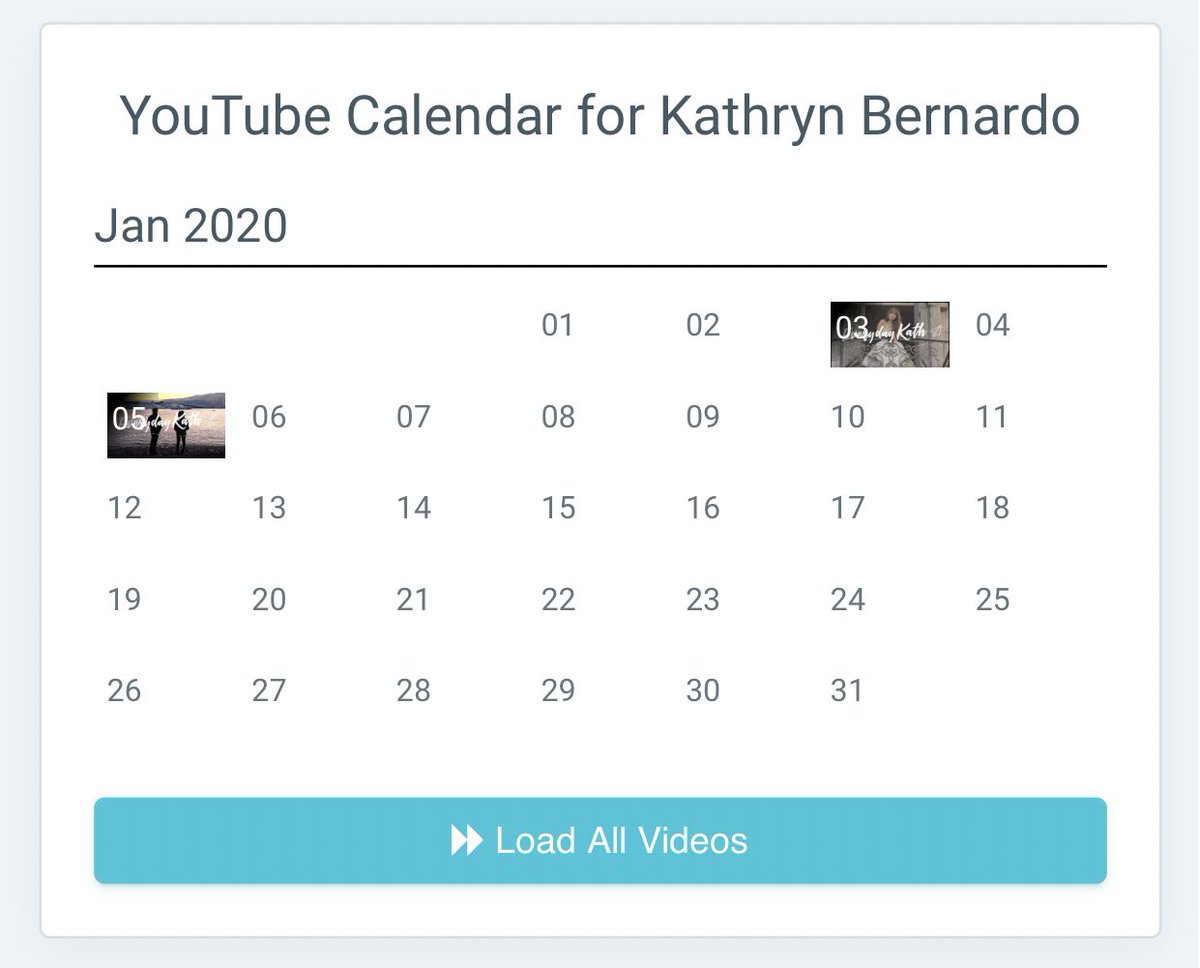Click the Load All Videos button
Image resolution: width=1200 pixels, height=968 pixels.
[600, 840]
